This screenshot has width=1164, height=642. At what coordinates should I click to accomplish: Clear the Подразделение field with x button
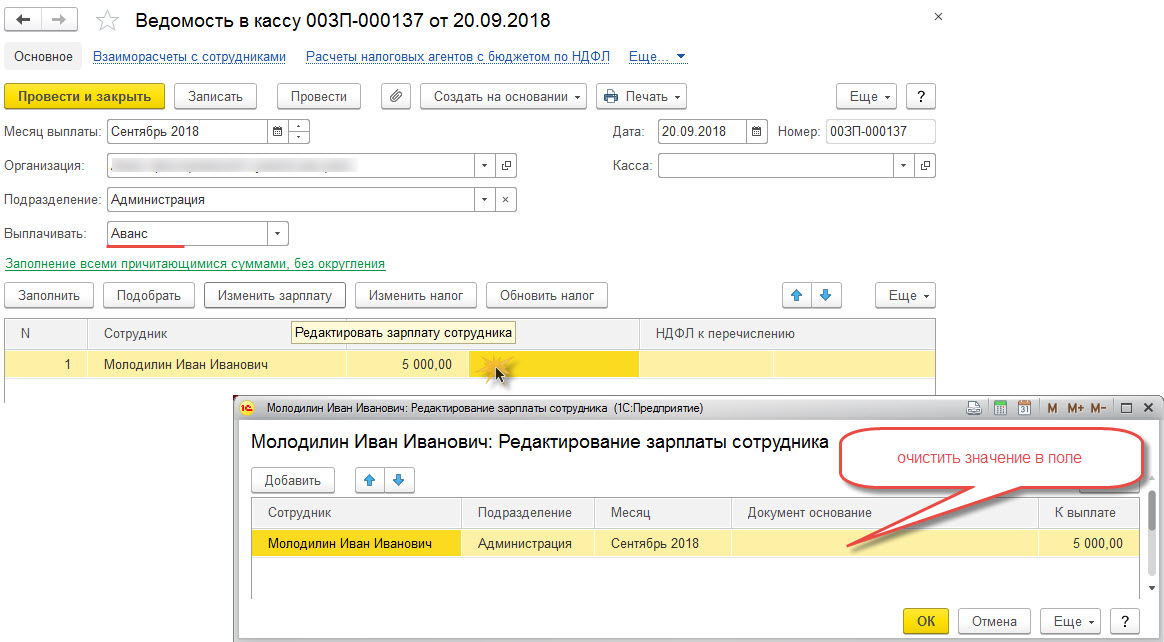[x=506, y=200]
